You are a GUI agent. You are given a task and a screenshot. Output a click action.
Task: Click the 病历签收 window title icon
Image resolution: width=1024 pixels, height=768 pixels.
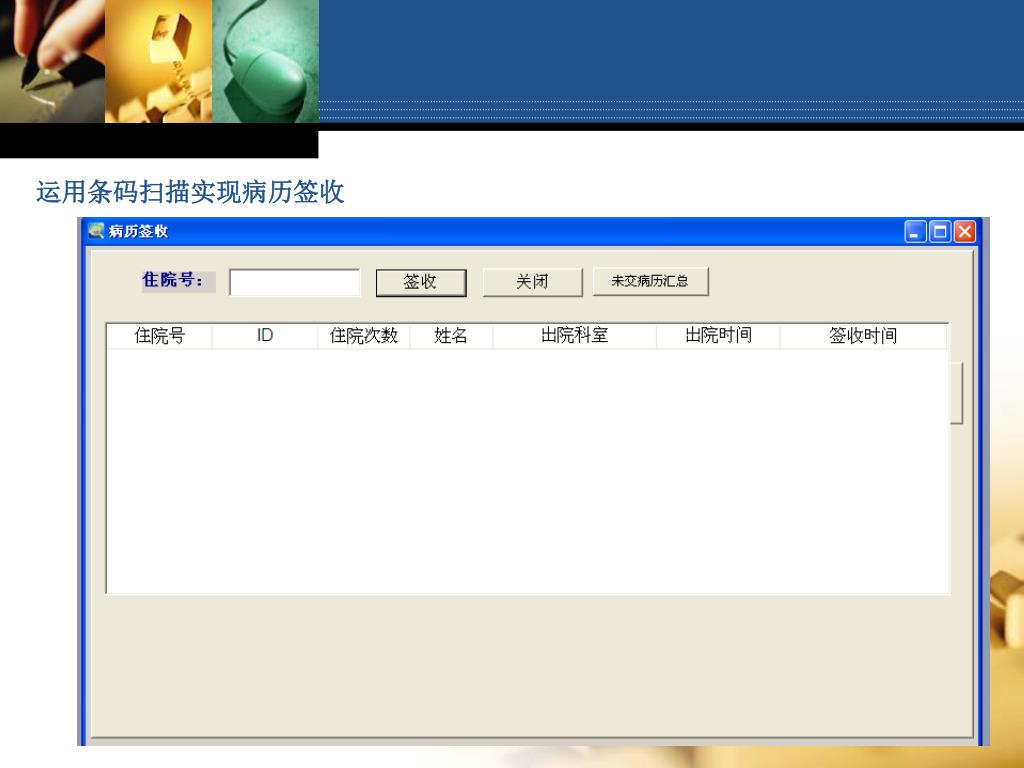point(96,231)
